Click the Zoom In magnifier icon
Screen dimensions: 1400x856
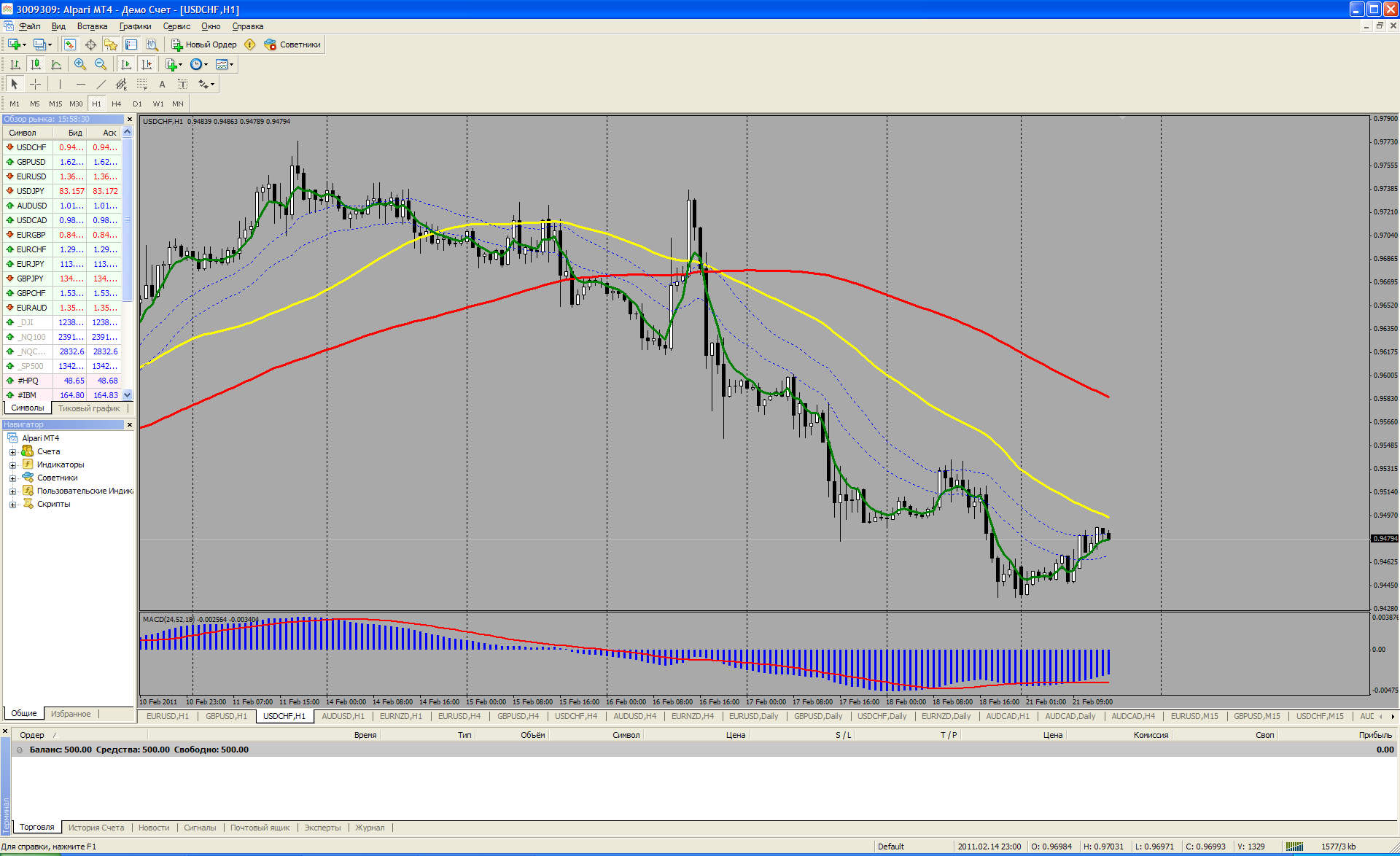[x=80, y=64]
